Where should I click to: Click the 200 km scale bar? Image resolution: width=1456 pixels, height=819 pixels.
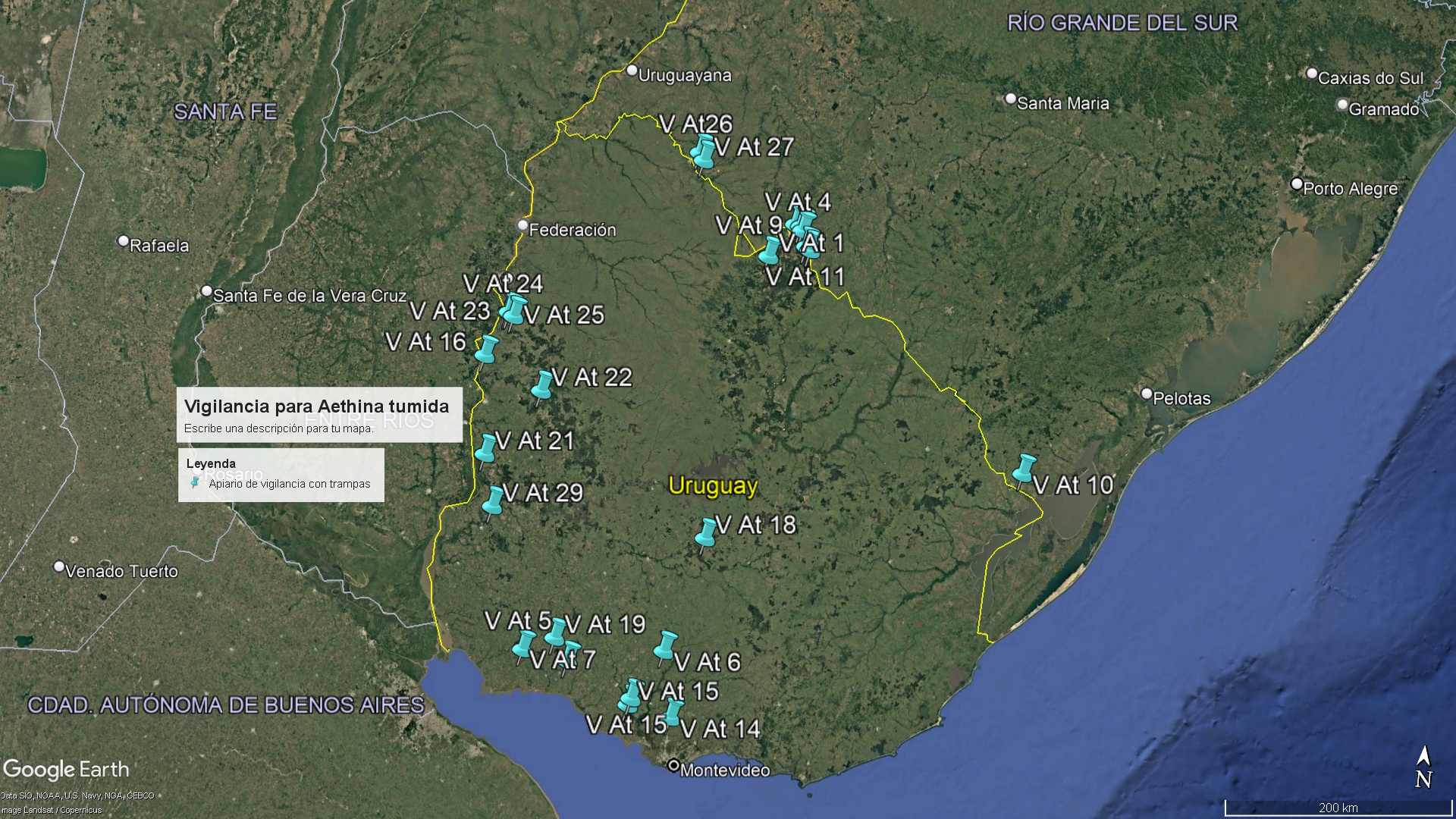point(1338,808)
